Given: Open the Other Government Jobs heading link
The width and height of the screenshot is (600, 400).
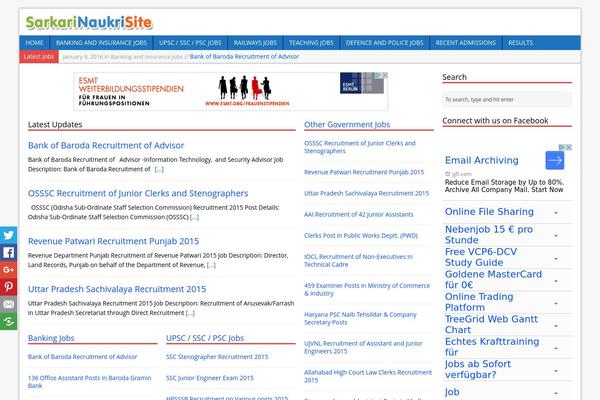Looking at the screenshot, I should pyautogui.click(x=347, y=124).
